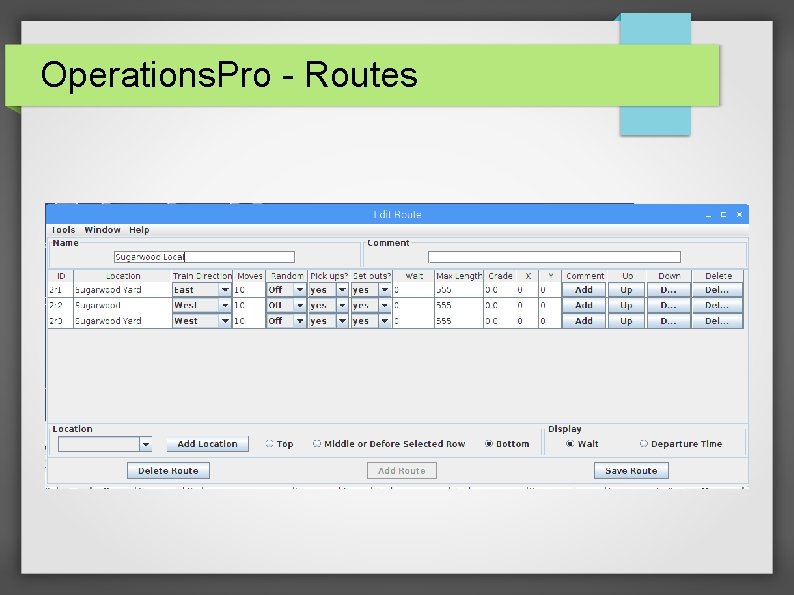This screenshot has height=595, width=794.
Task: Click Down button in row 2r2
Action: pyautogui.click(x=668, y=305)
